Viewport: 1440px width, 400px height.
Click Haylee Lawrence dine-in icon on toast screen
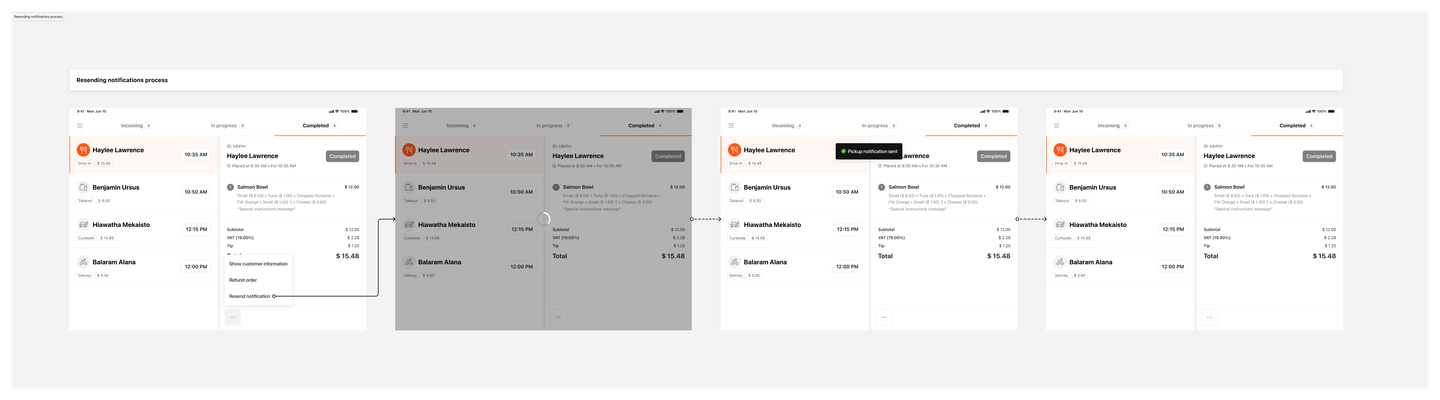(734, 150)
